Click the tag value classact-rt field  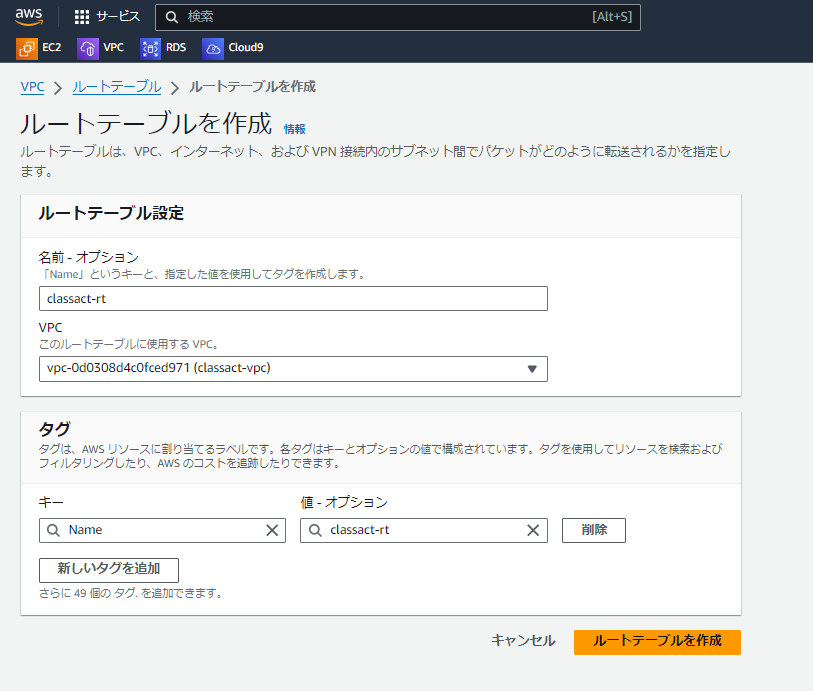[x=424, y=530]
